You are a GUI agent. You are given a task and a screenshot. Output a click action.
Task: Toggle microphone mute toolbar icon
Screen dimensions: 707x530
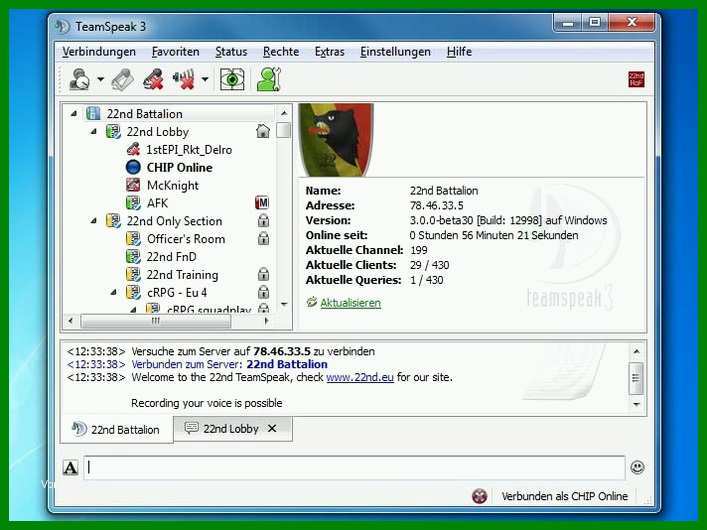[153, 79]
